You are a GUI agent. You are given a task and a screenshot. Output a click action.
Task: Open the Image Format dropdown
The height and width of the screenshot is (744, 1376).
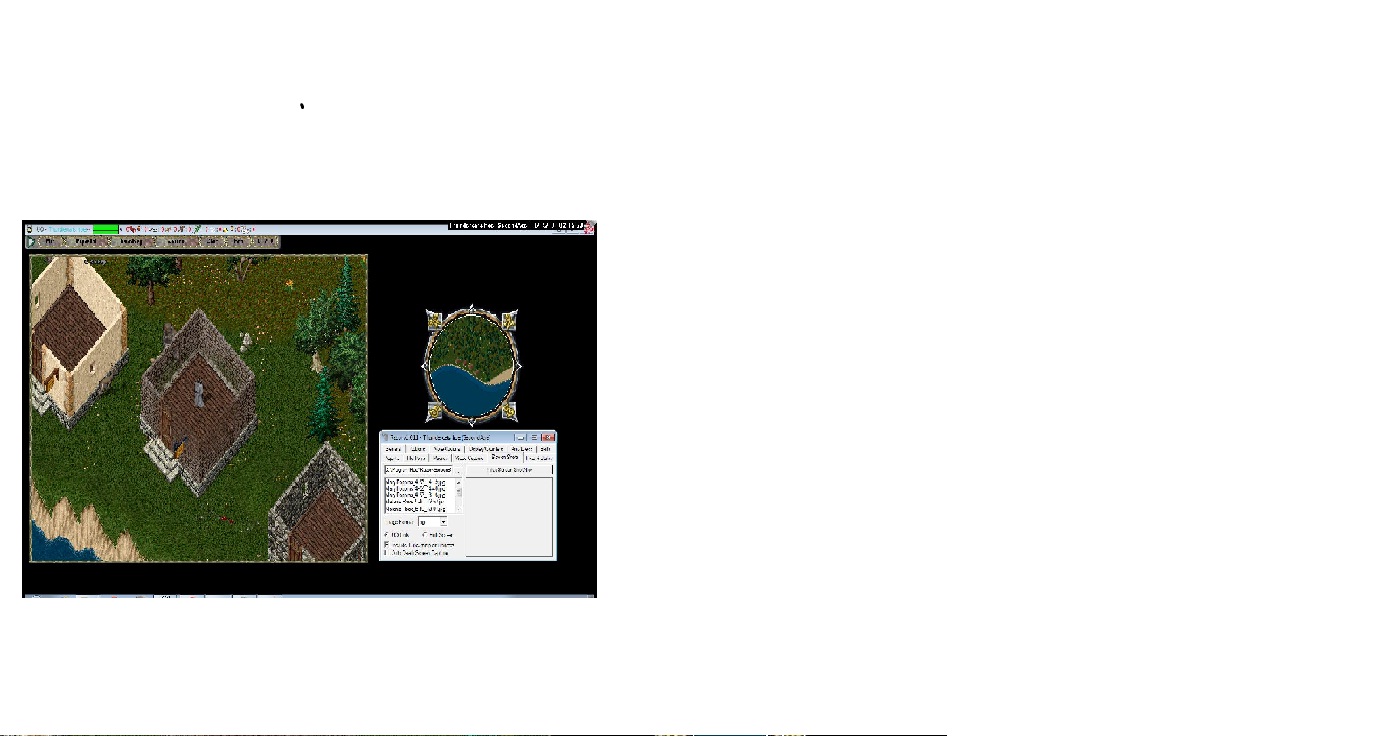pos(443,522)
